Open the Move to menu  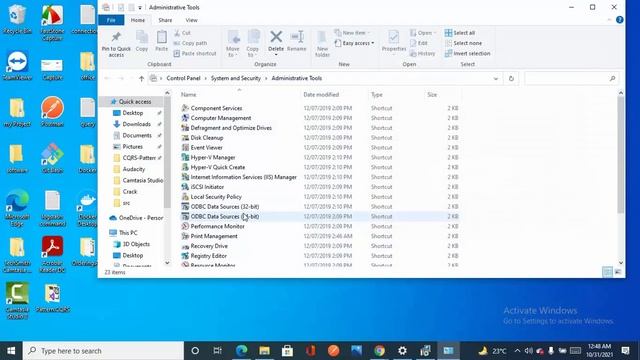(x=233, y=44)
